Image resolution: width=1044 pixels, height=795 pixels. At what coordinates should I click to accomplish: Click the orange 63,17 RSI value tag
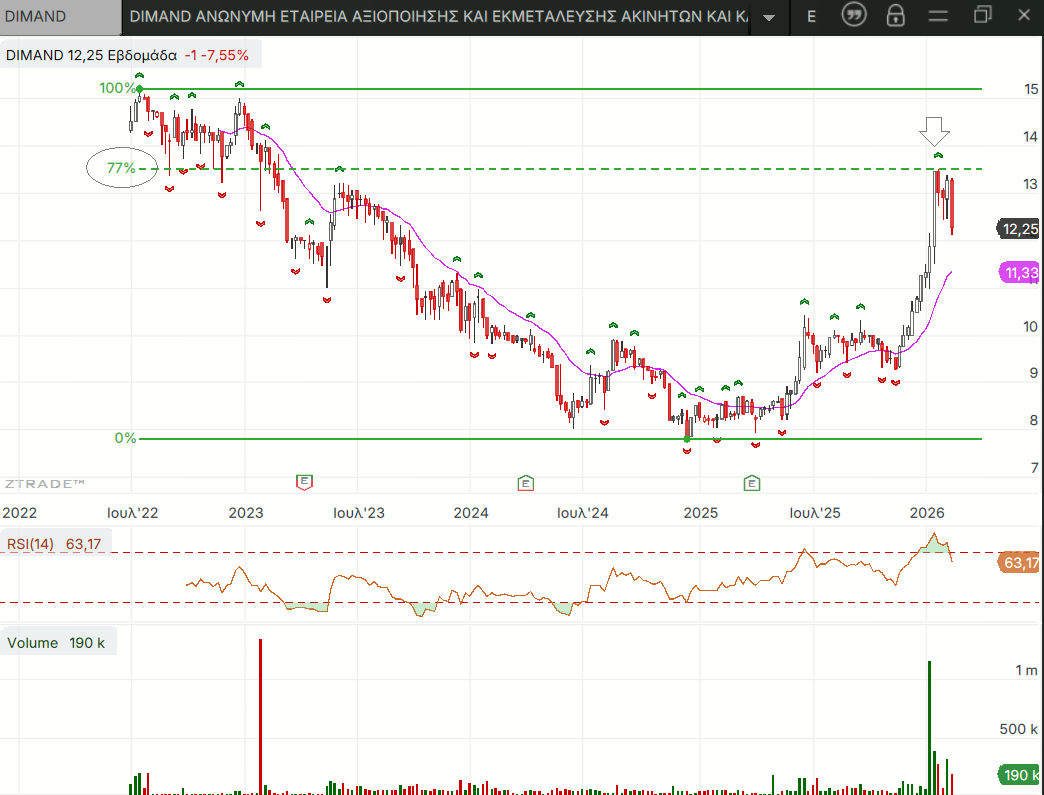click(1020, 563)
